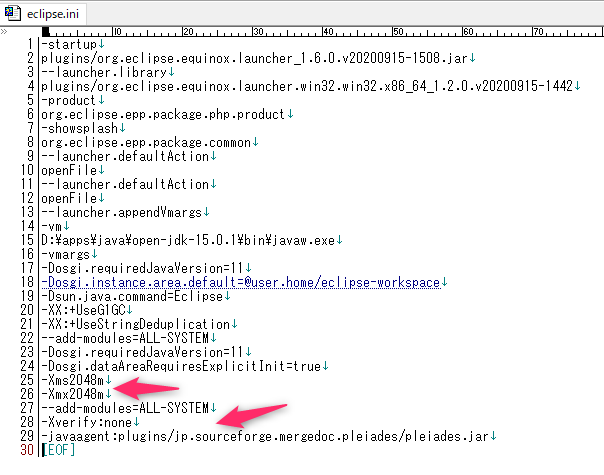The width and height of the screenshot is (604, 475).
Task: Click line number 30 in the gutter
Action: 27,450
